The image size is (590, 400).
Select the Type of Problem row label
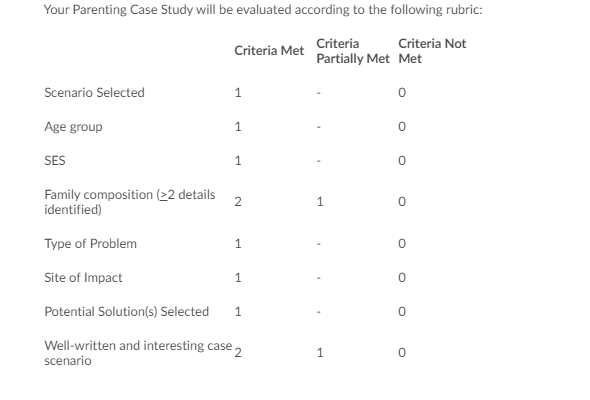[90, 243]
